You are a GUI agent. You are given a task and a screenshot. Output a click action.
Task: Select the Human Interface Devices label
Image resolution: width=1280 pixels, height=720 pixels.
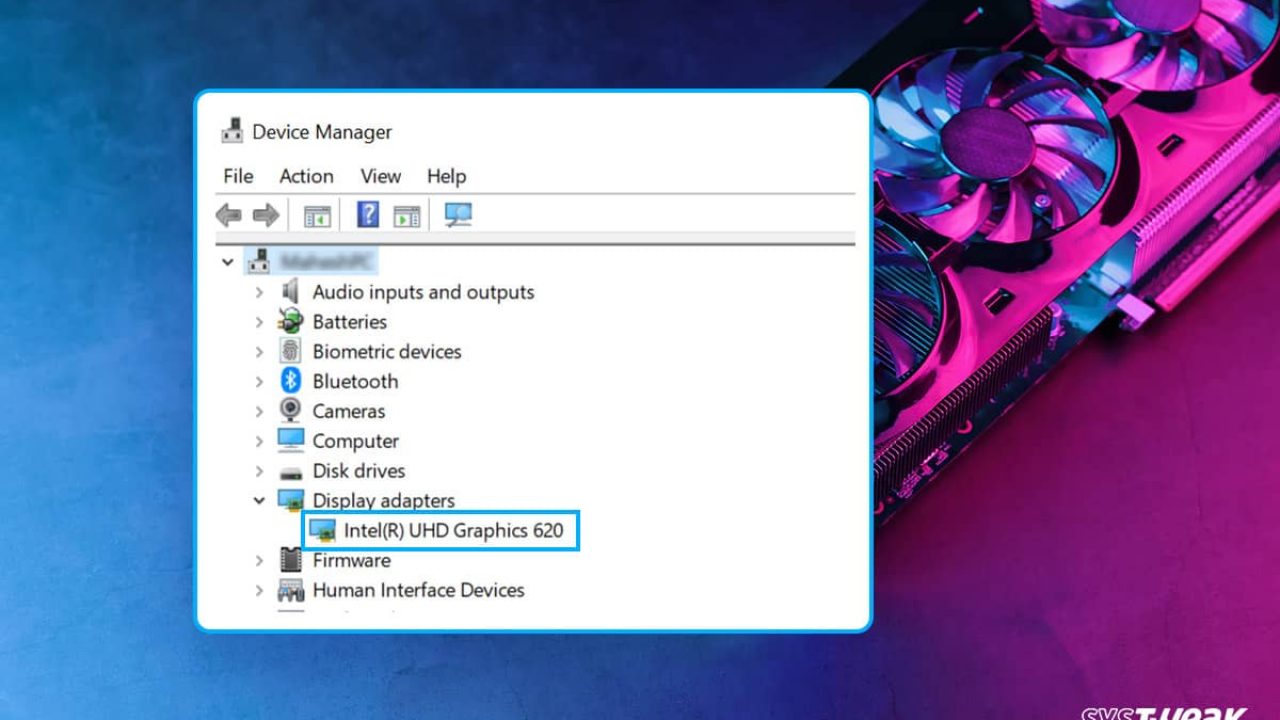point(418,590)
